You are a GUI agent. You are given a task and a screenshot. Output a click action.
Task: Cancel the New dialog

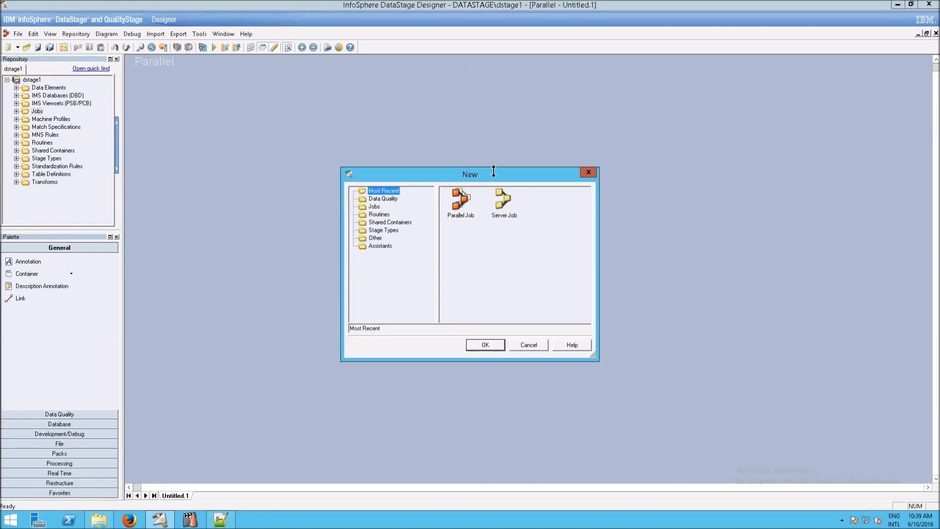(x=529, y=345)
